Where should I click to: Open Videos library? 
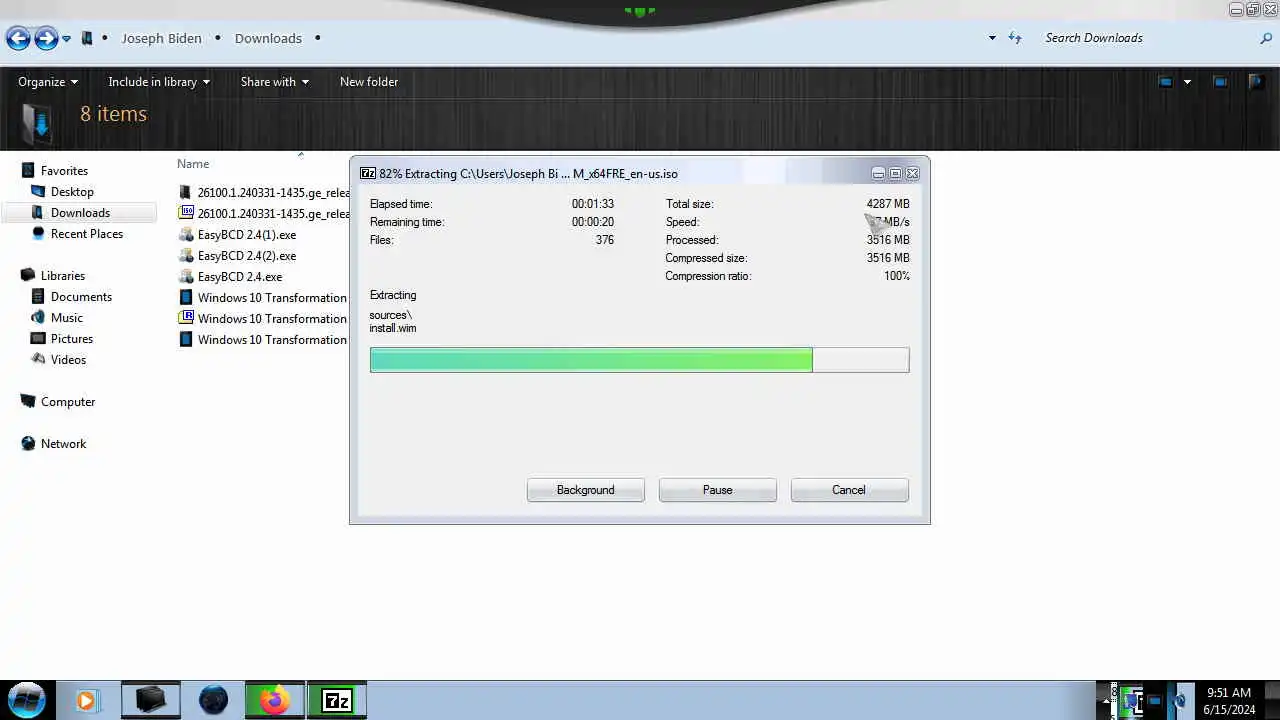[69, 360]
